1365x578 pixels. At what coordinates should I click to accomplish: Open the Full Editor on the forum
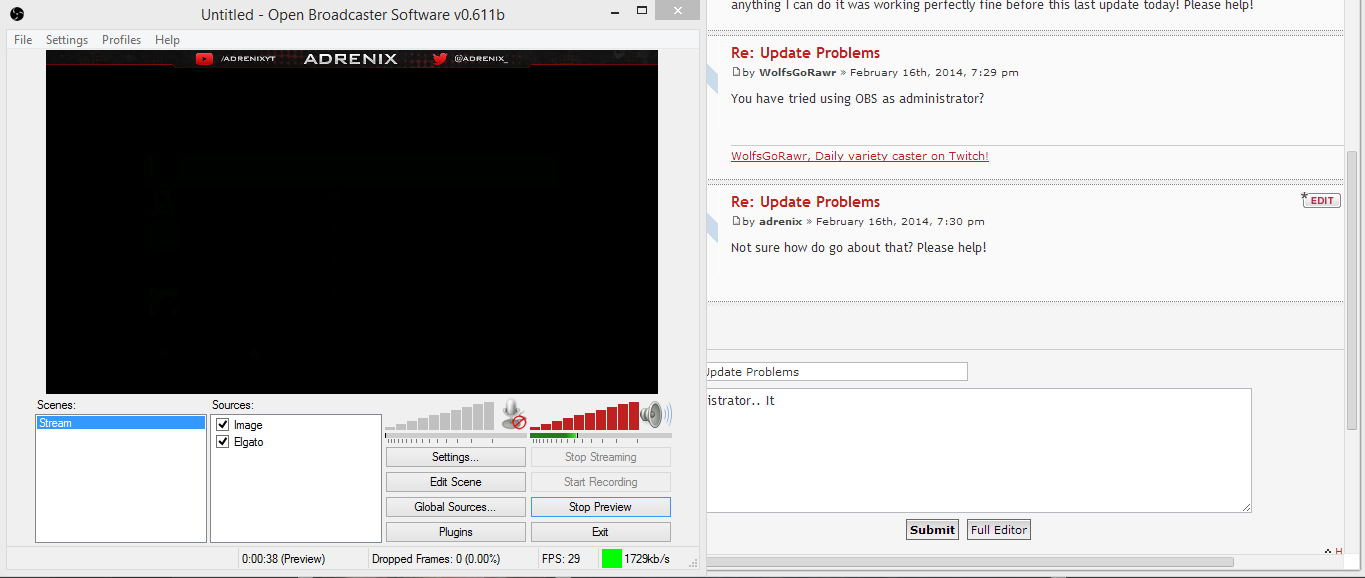[998, 530]
